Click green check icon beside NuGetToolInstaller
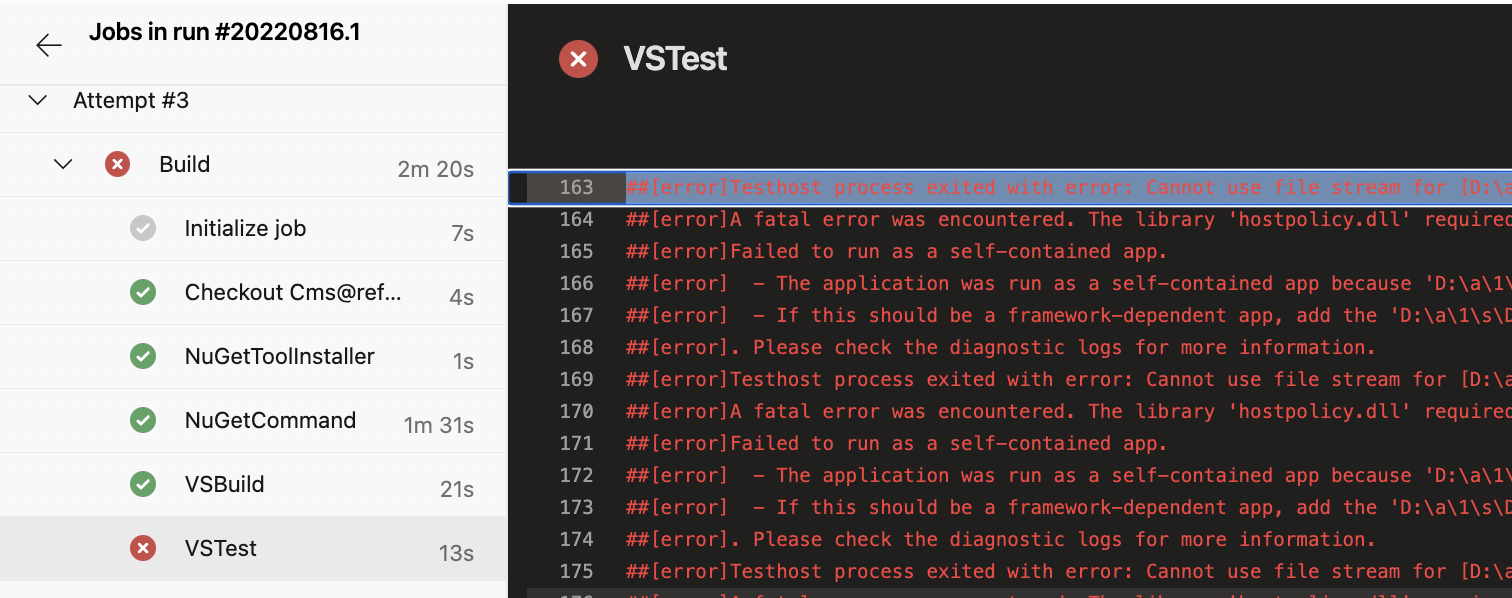Screen dimensions: 1512x598 coord(143,356)
